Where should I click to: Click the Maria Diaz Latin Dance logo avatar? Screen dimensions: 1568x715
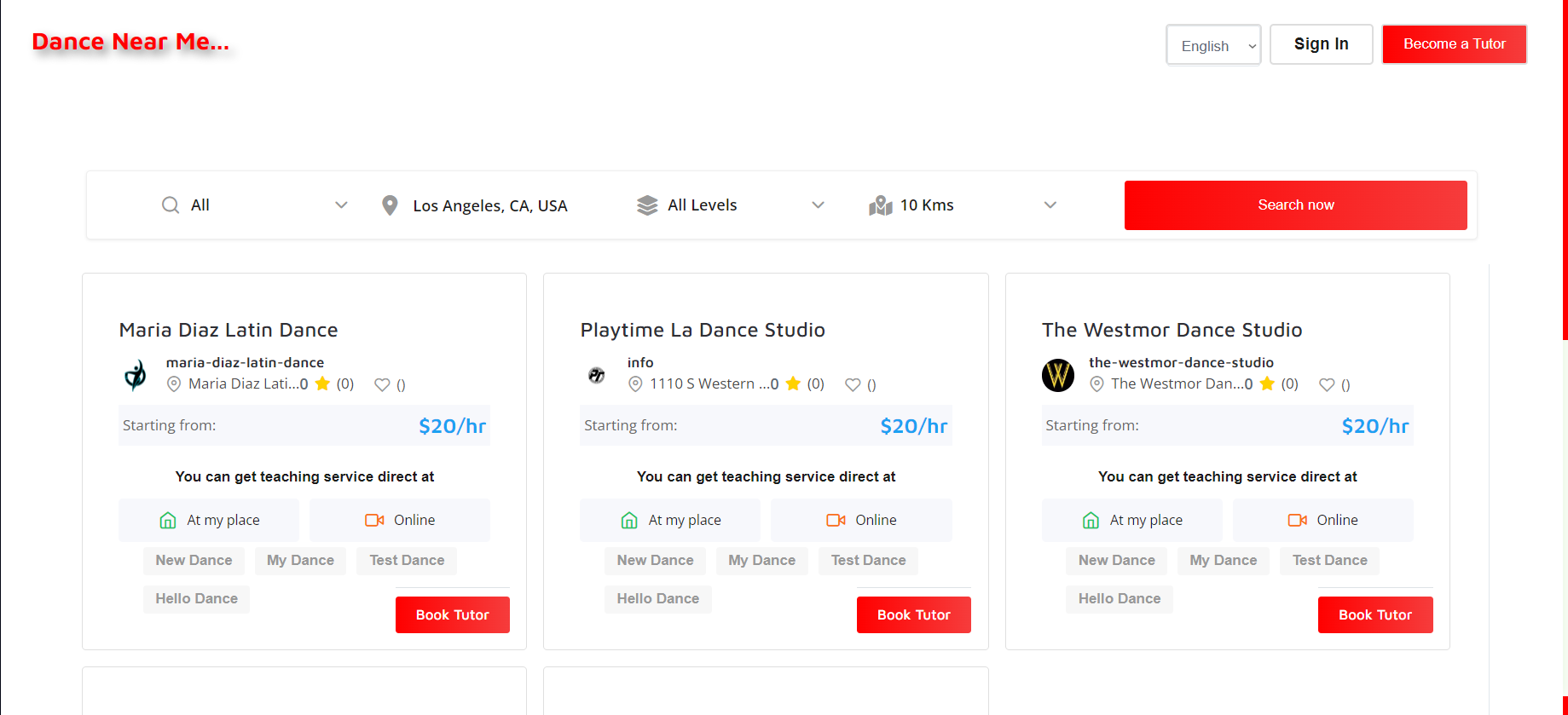(136, 375)
